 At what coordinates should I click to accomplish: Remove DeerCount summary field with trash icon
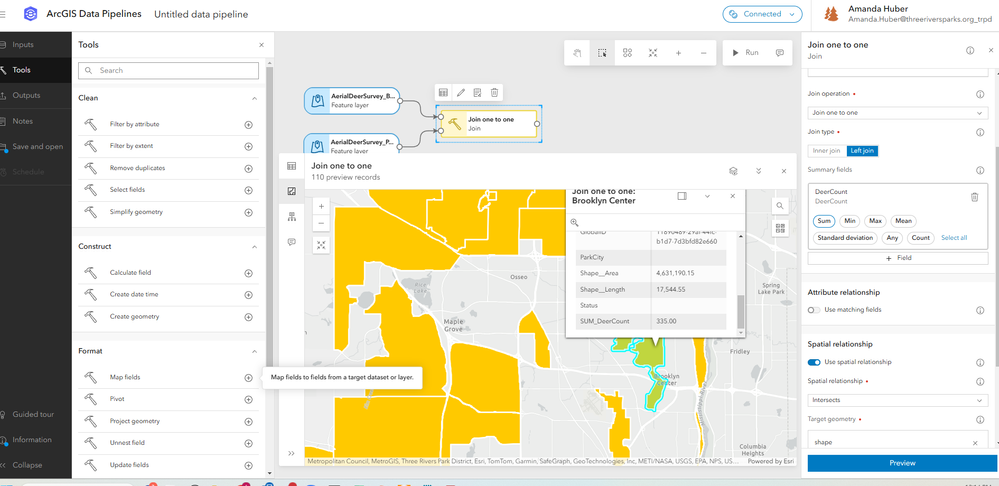pyautogui.click(x=974, y=197)
